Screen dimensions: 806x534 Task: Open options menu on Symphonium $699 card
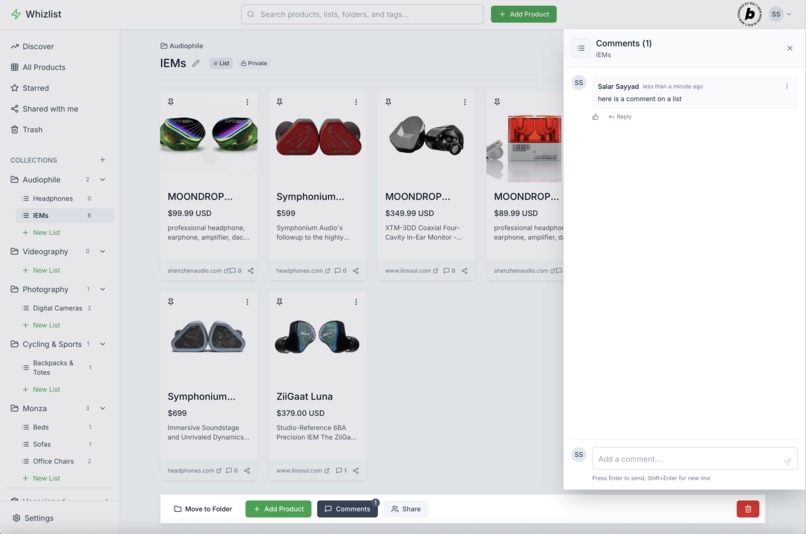click(x=247, y=302)
